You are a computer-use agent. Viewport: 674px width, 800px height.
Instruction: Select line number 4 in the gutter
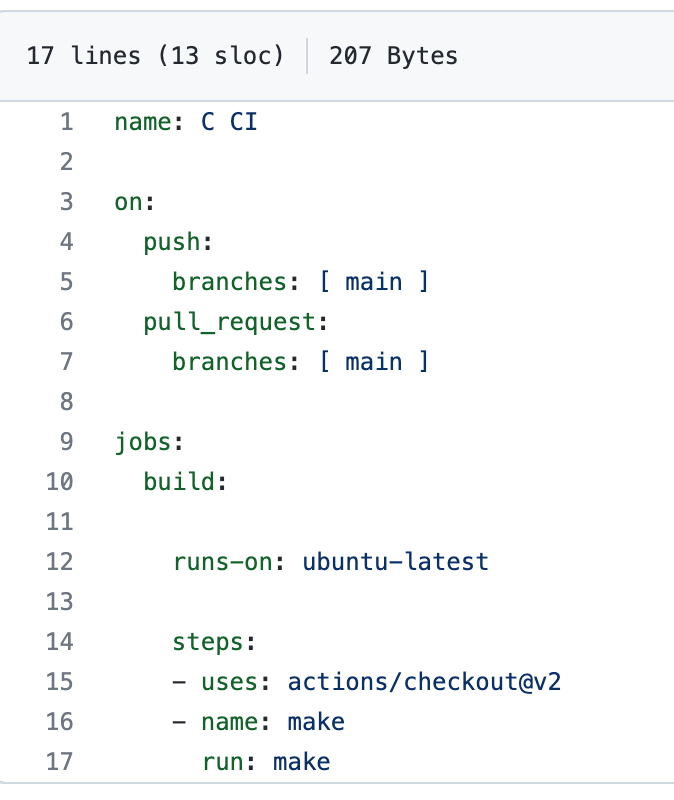pos(67,242)
